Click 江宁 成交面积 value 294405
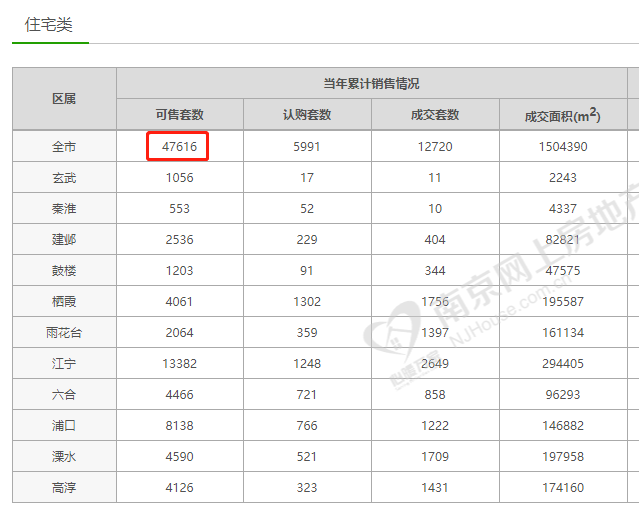The width and height of the screenshot is (639, 528). click(x=563, y=363)
